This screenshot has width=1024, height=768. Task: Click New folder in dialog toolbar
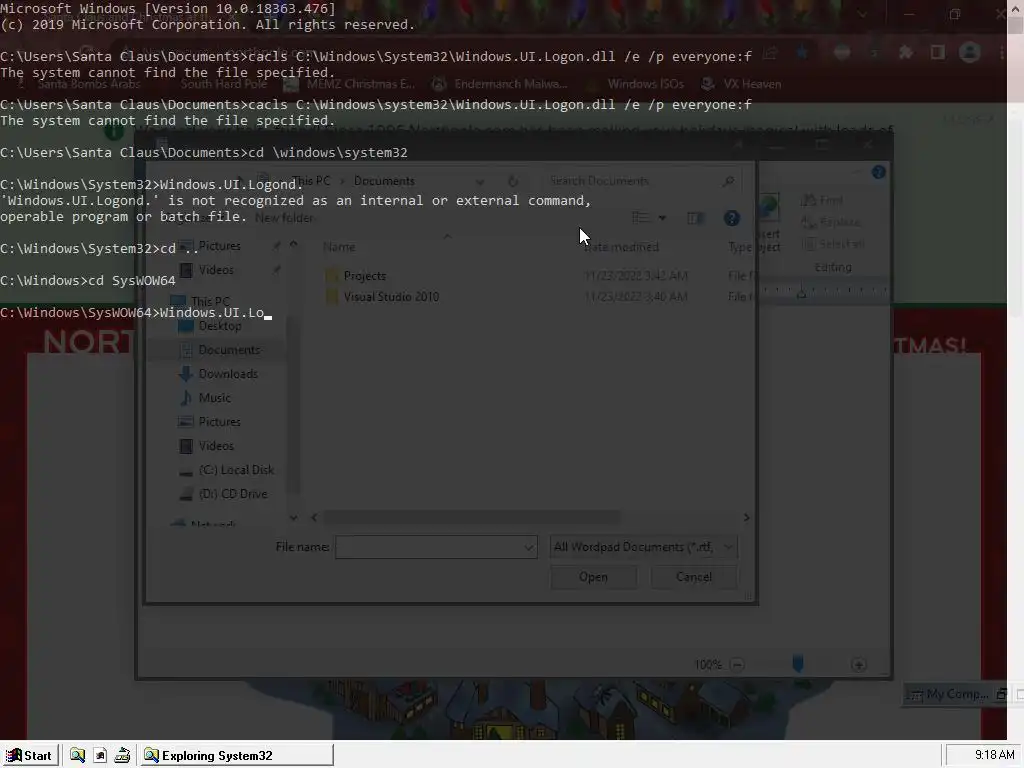click(x=284, y=218)
